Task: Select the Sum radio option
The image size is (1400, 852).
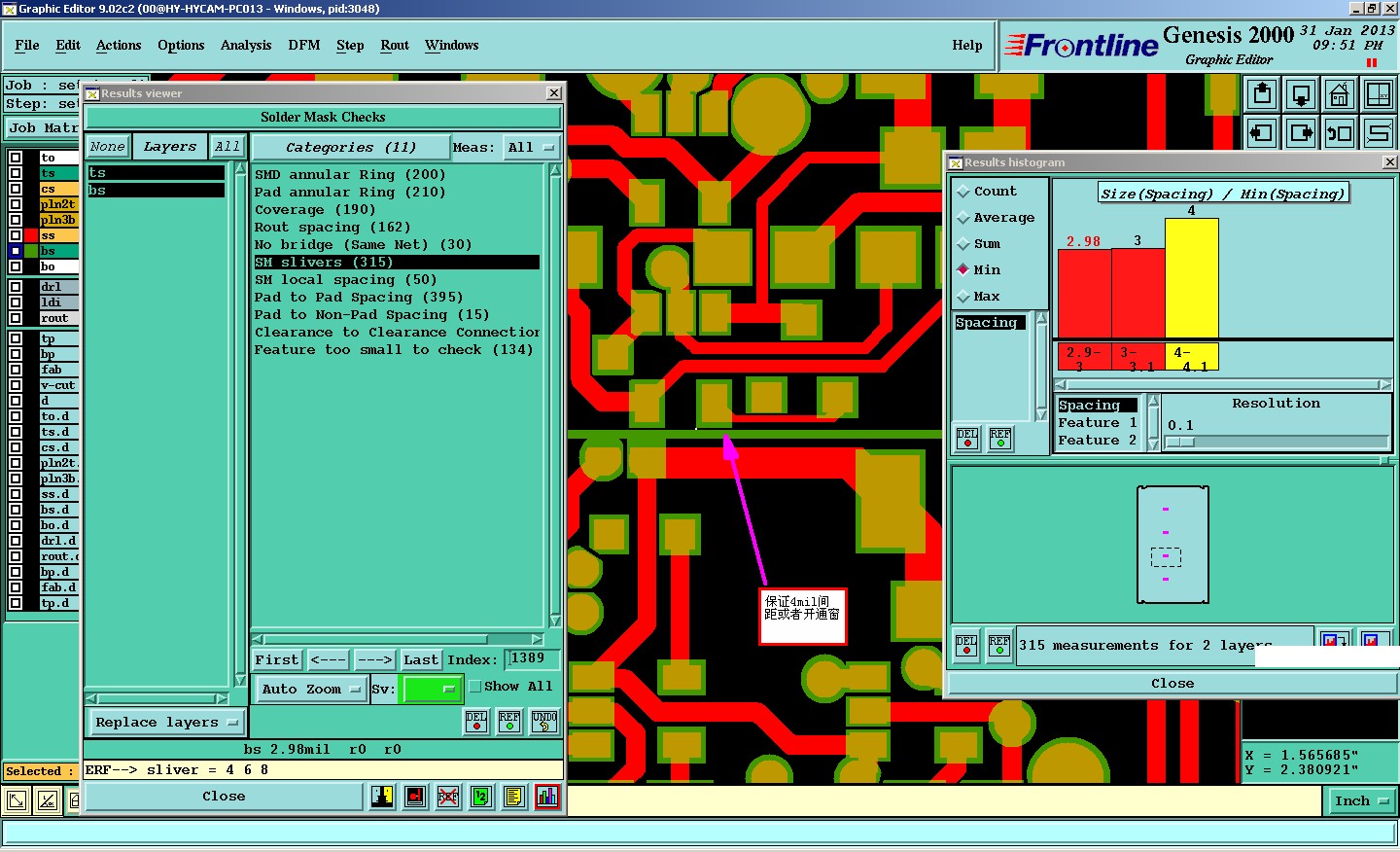Action: [963, 244]
